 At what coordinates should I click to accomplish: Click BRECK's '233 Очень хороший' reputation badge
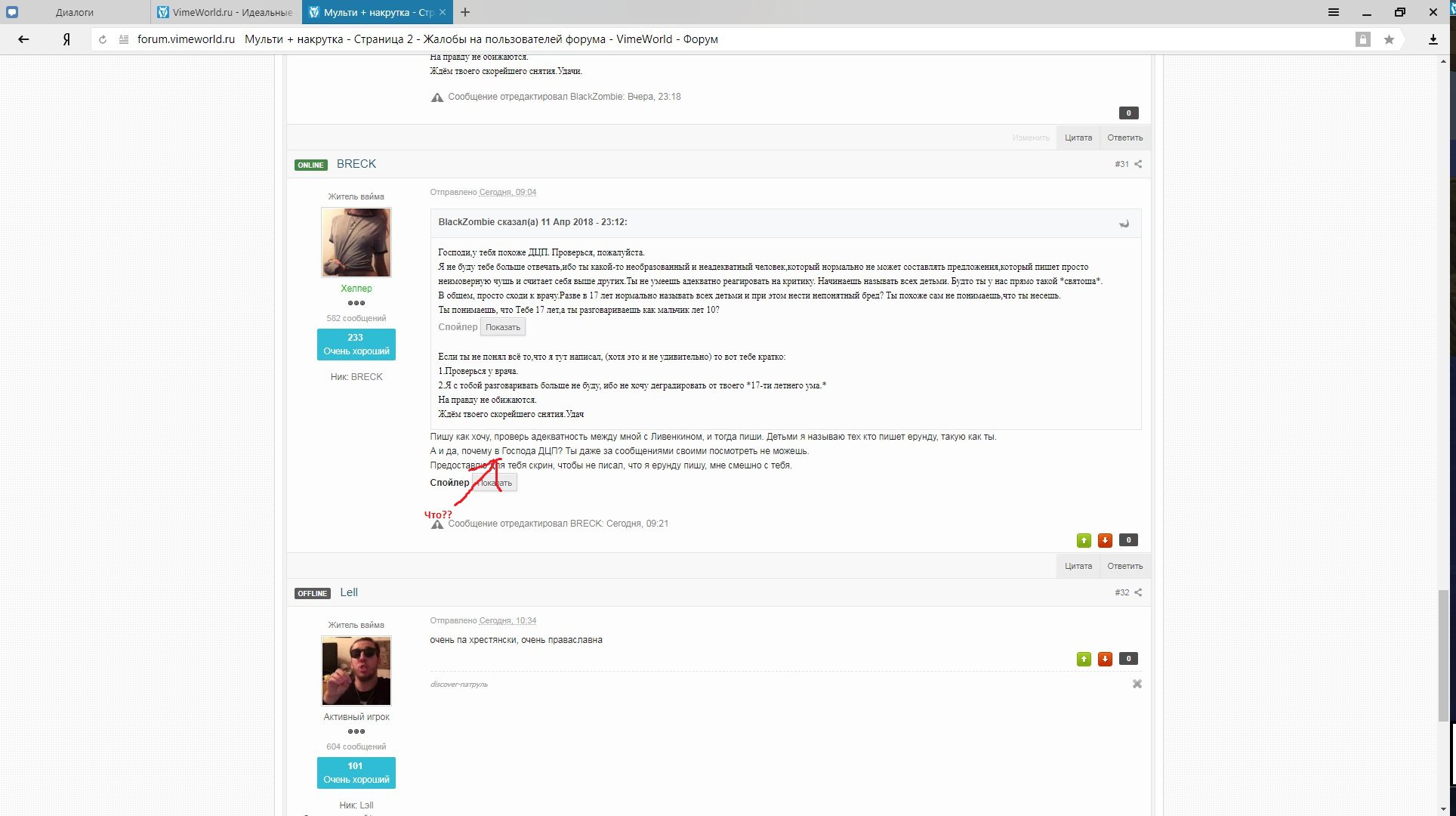(356, 345)
